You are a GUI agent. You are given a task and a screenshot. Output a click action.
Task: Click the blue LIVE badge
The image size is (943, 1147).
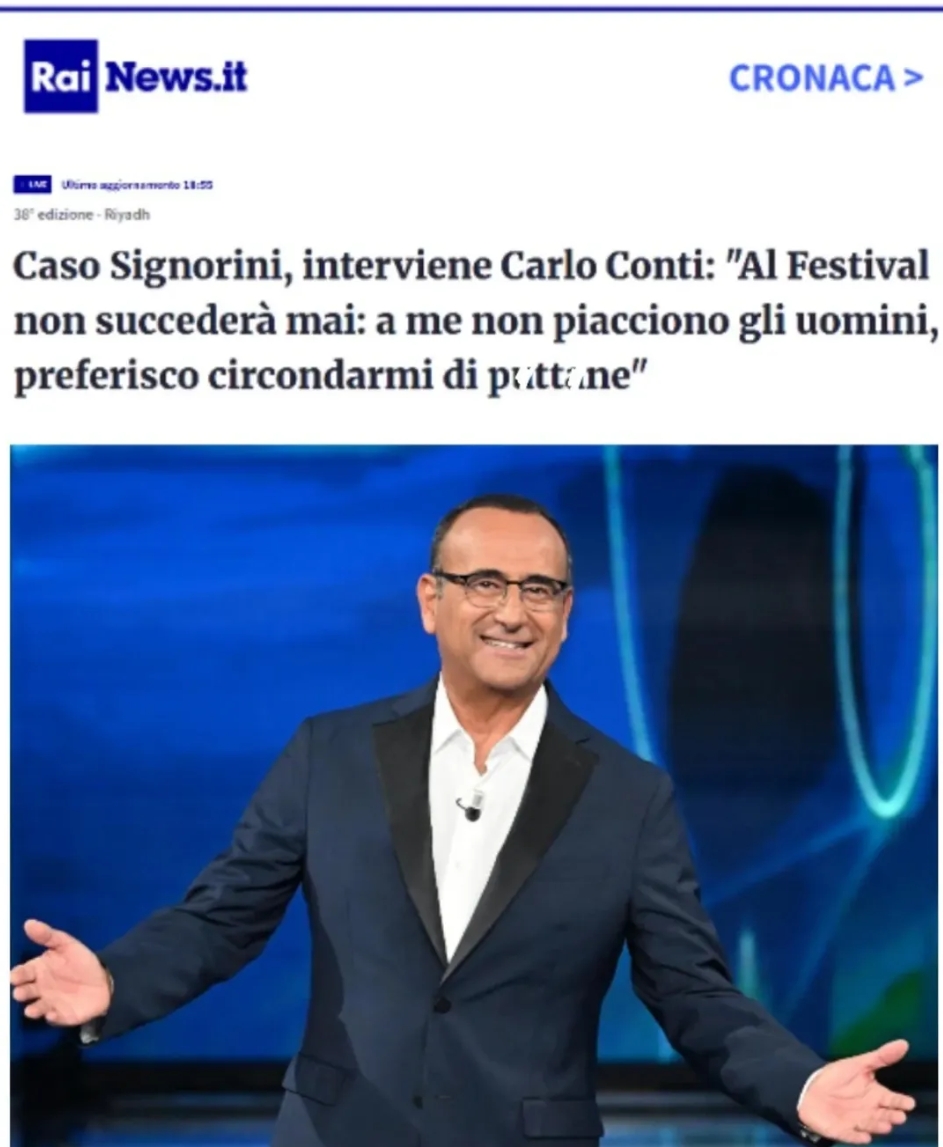(x=32, y=185)
